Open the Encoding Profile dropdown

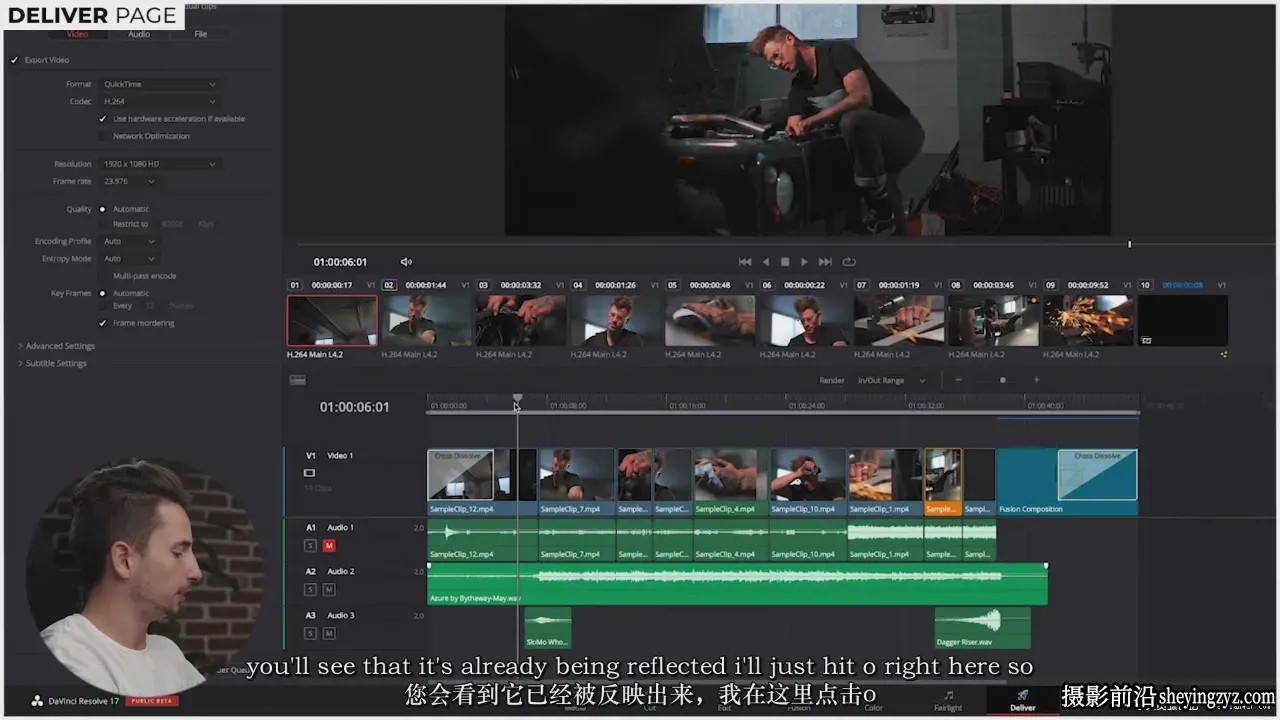click(x=129, y=241)
